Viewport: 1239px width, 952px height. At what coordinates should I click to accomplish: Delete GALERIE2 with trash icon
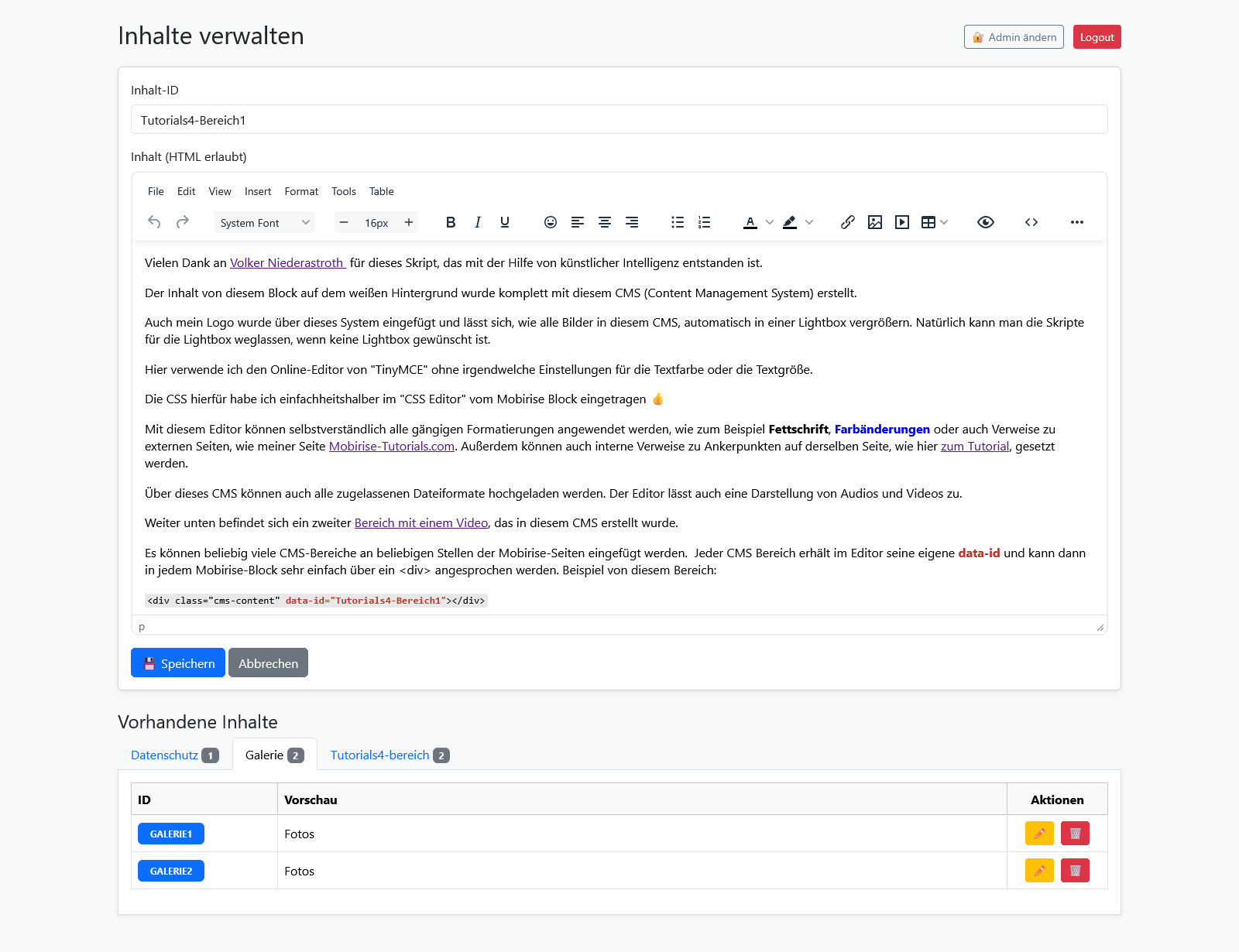click(1075, 871)
